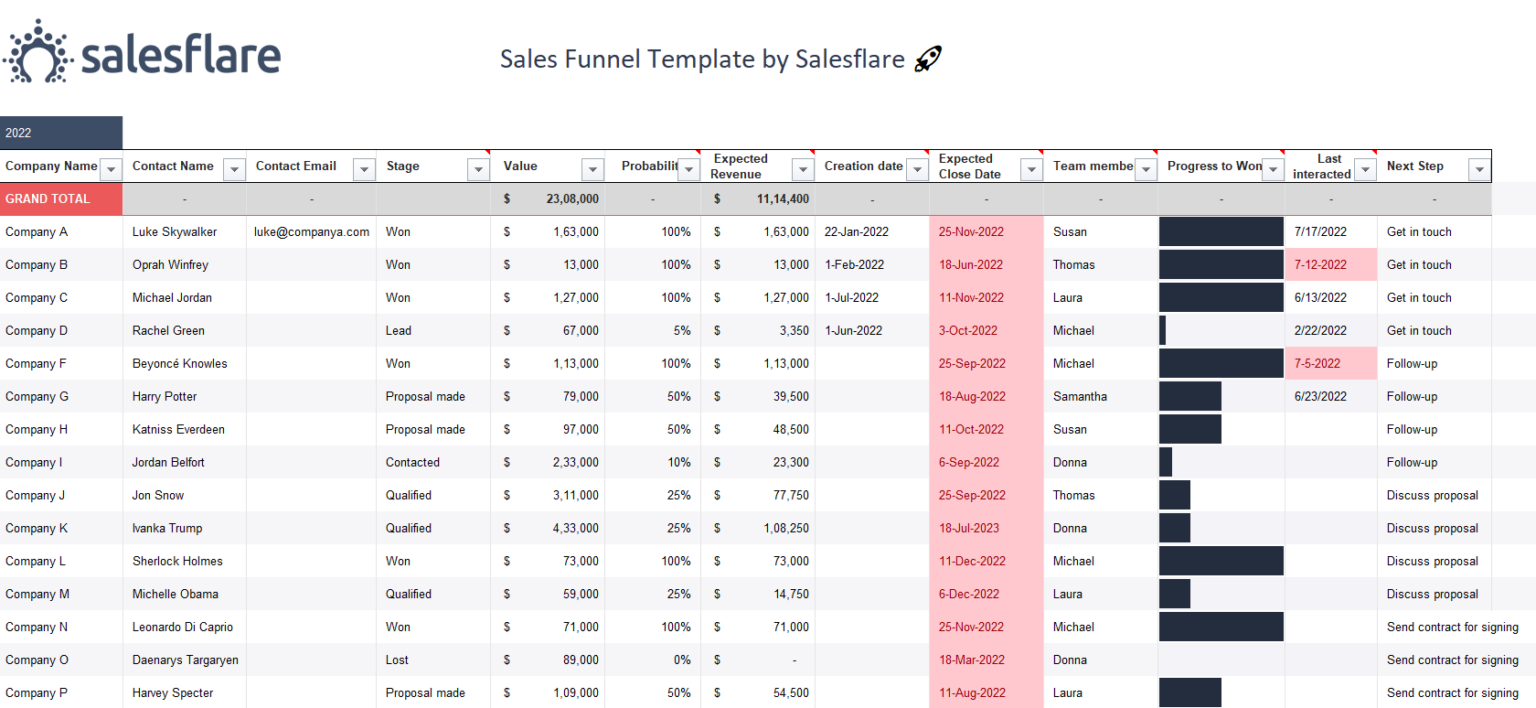The width and height of the screenshot is (1536, 708).
Task: Click the filter icon on the Stage column
Action: coord(479,168)
